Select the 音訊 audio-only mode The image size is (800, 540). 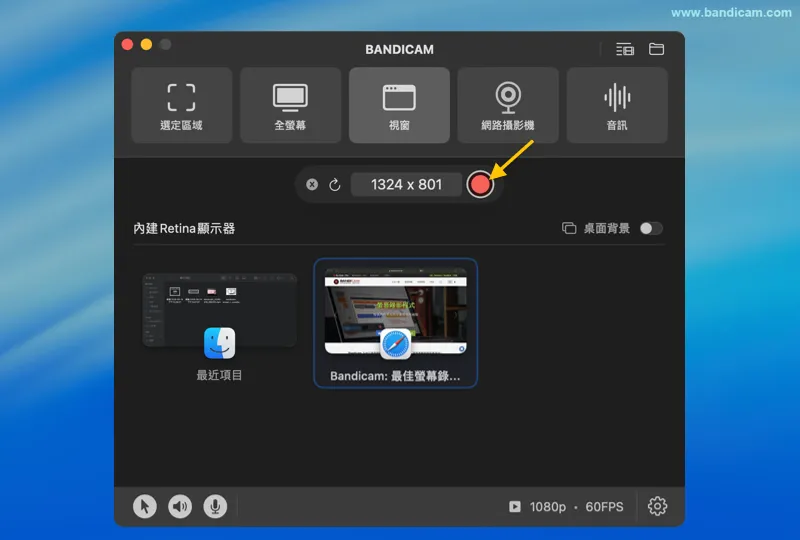pos(617,106)
